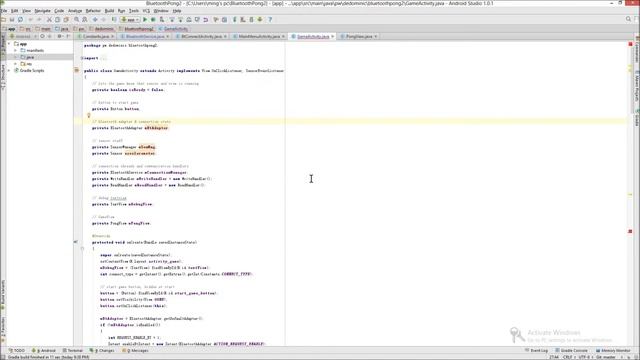
Task: Close the GameActivity.java tab
Action: point(333,37)
